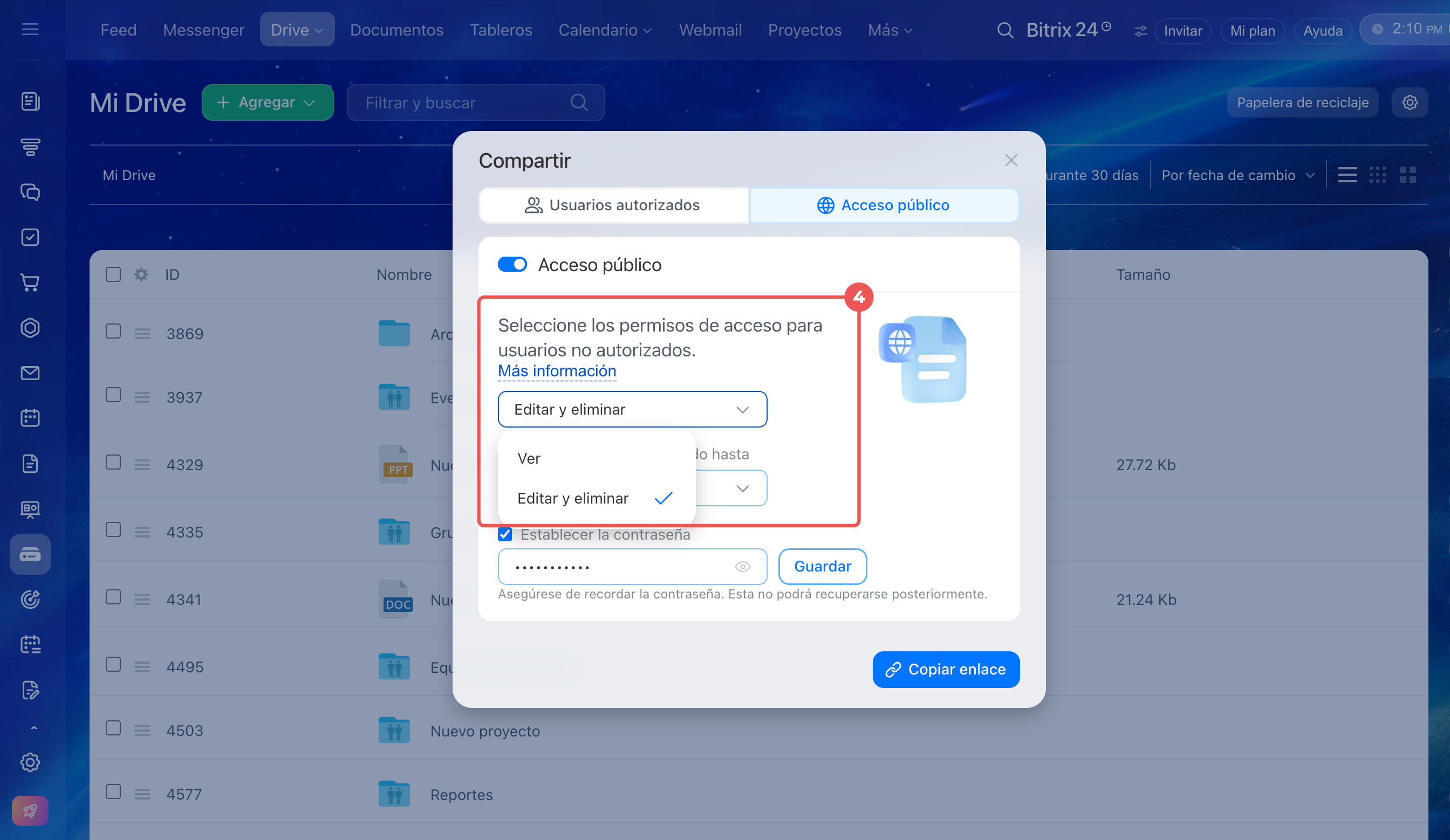Check the row checkbox for ID 4577
1450x840 pixels.
coord(113,791)
